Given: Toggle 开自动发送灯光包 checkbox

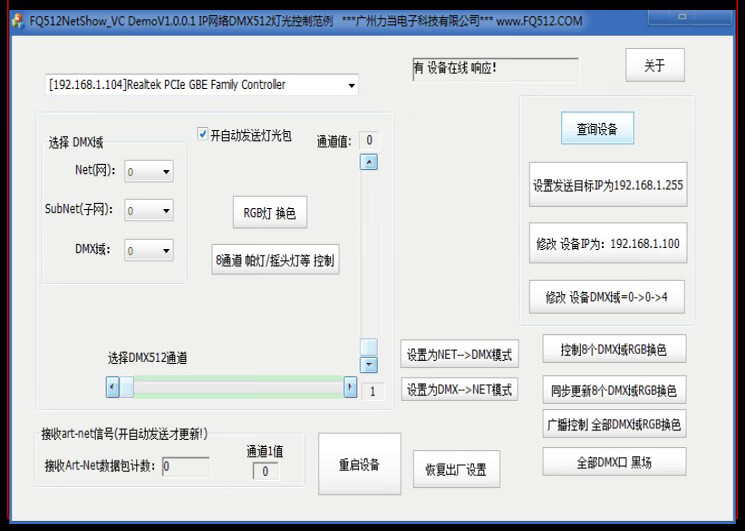Looking at the screenshot, I should point(204,134).
